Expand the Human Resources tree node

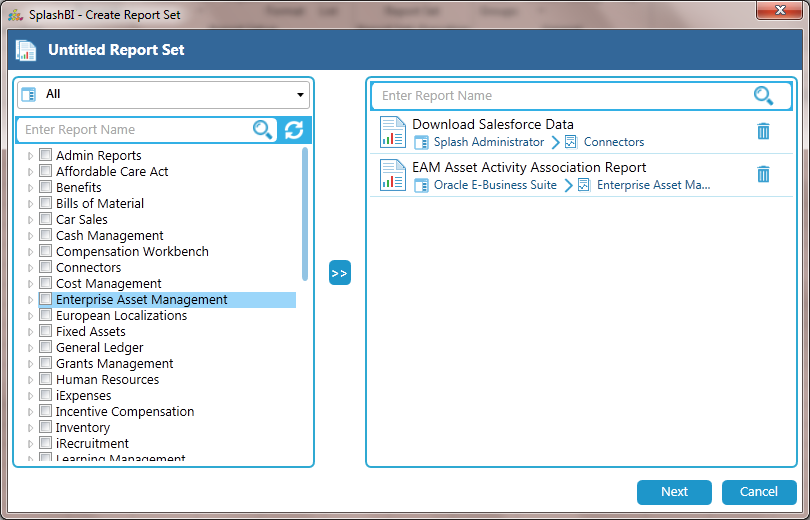pyautogui.click(x=31, y=380)
